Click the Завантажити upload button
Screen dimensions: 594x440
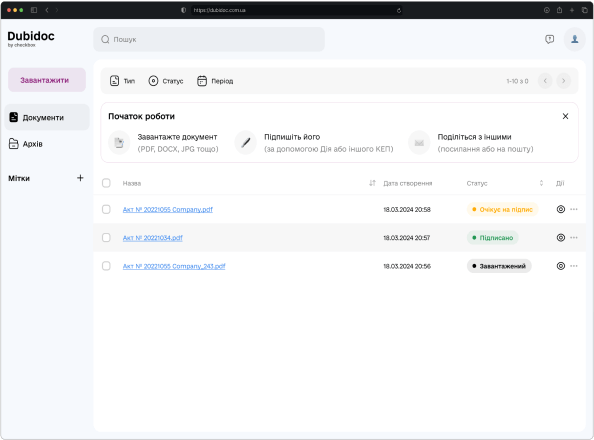[x=47, y=80]
